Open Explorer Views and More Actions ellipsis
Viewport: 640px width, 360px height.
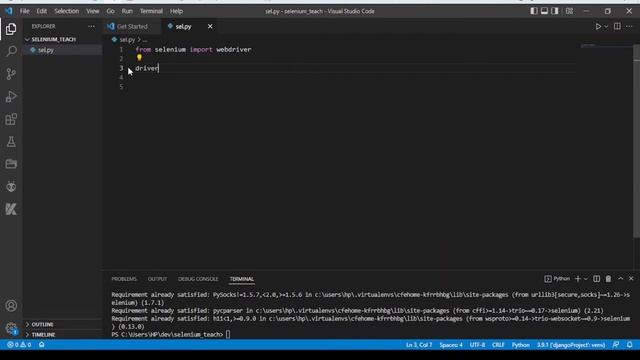(x=91, y=27)
